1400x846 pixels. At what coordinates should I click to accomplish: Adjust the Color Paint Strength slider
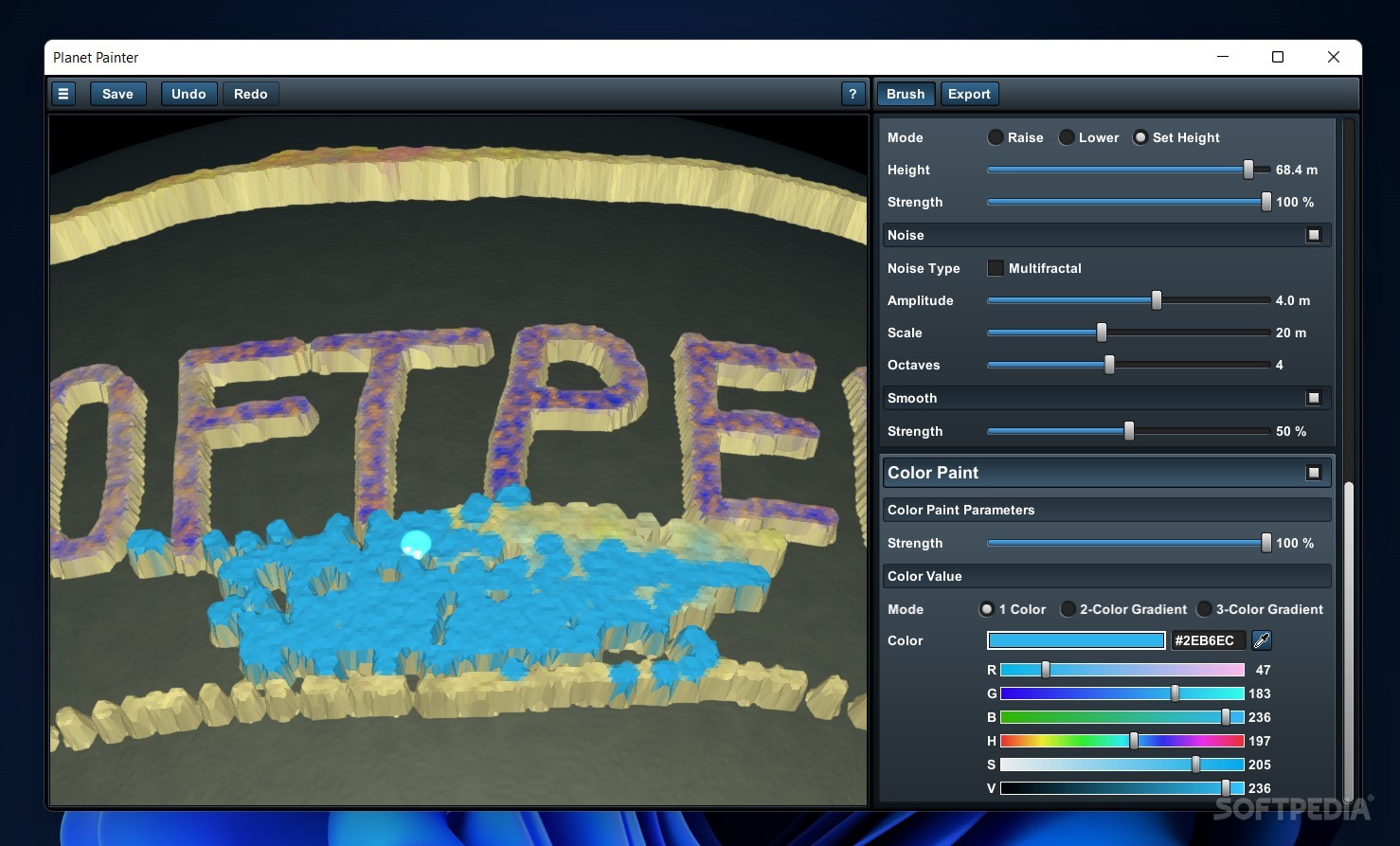click(x=1128, y=543)
